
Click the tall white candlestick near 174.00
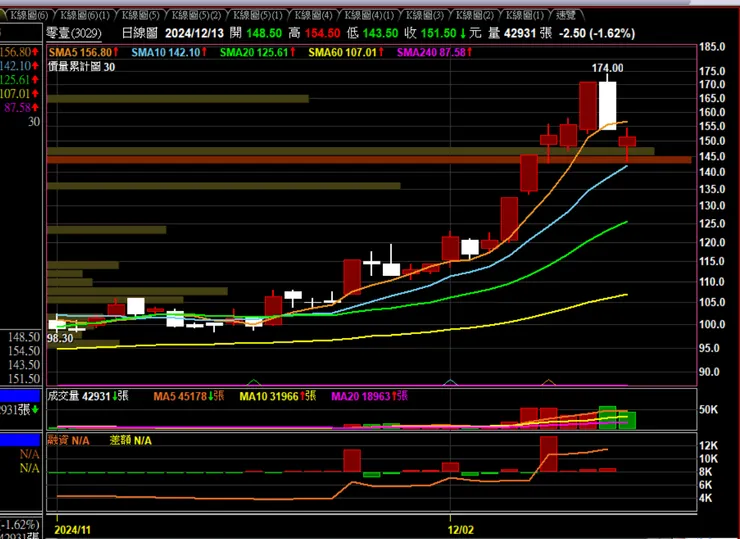(x=607, y=105)
